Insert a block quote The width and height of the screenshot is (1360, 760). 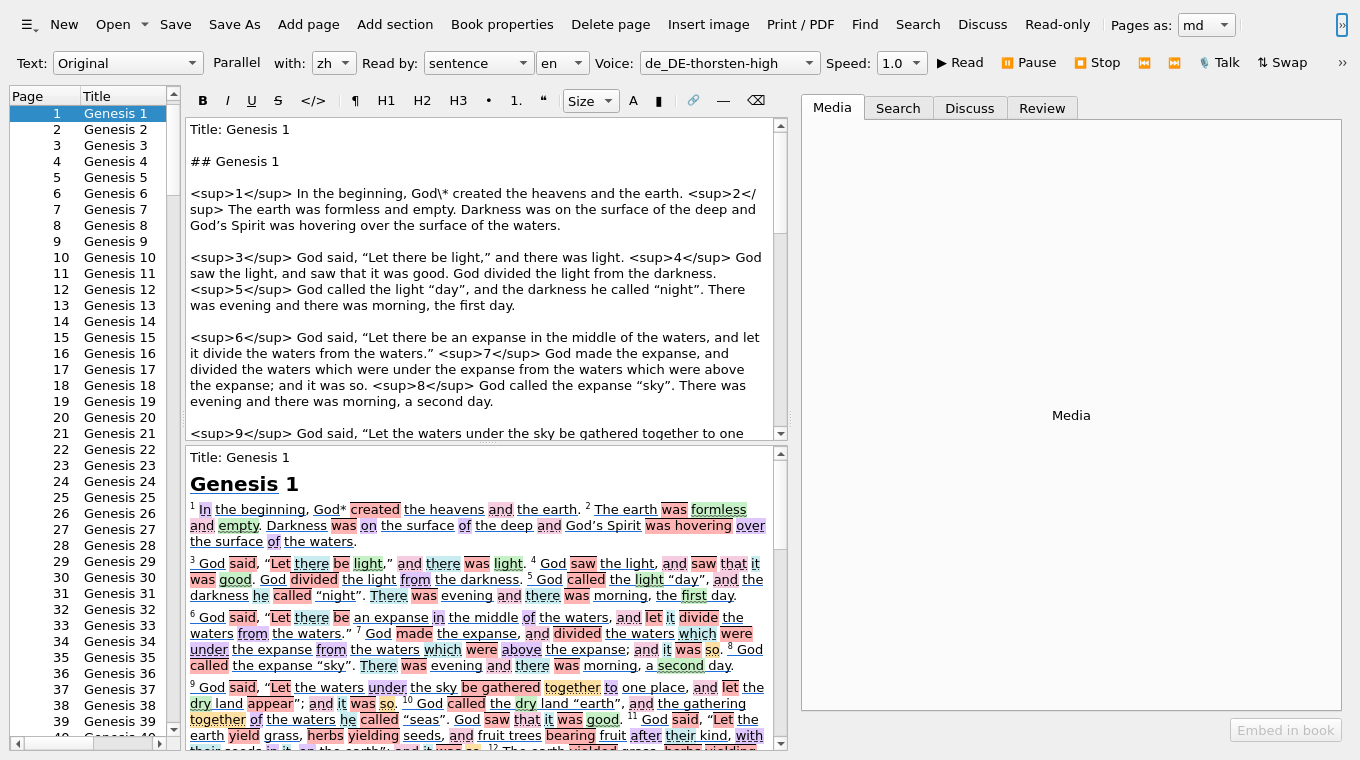pyautogui.click(x=543, y=100)
